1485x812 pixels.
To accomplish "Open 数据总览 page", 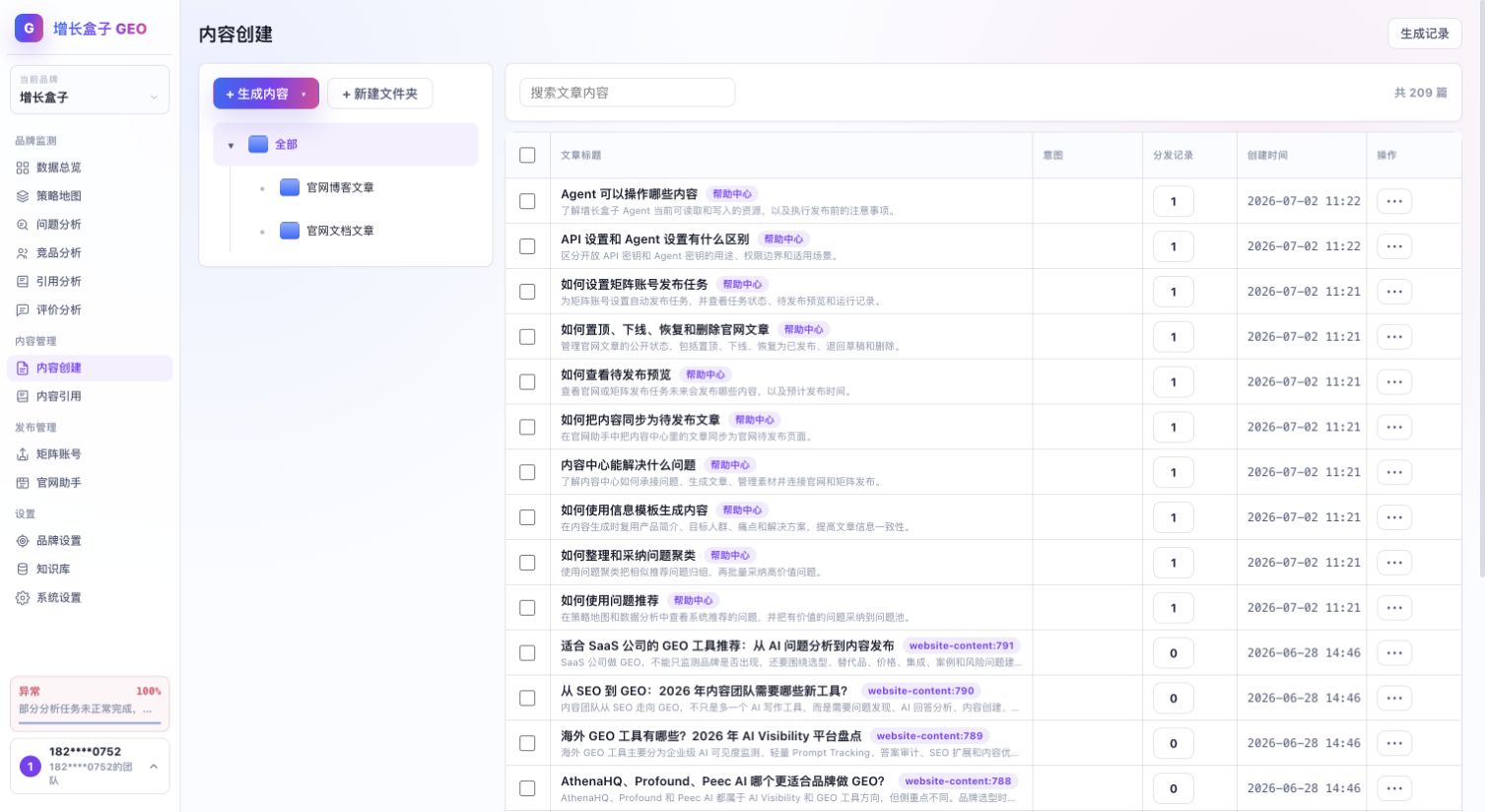I will point(90,168).
